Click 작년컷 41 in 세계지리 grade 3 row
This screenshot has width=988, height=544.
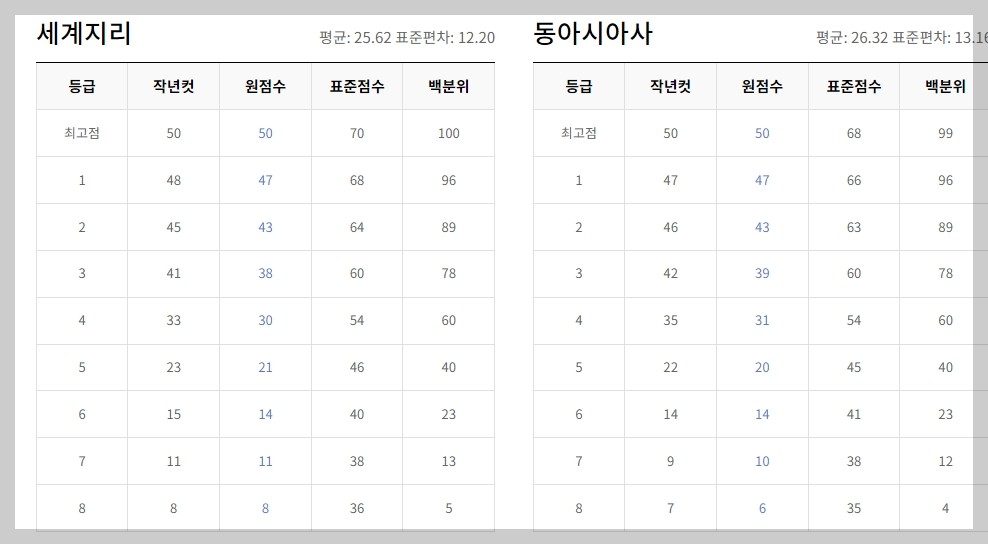pos(173,274)
